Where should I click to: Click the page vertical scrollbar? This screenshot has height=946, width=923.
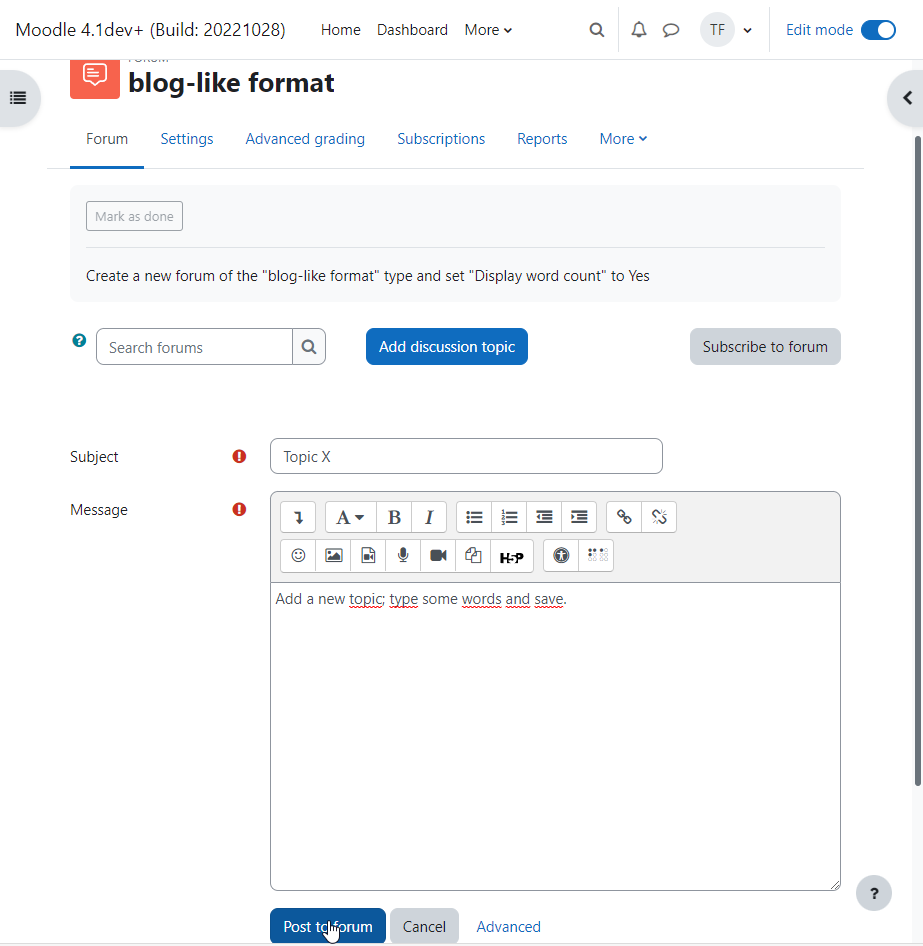[918, 460]
